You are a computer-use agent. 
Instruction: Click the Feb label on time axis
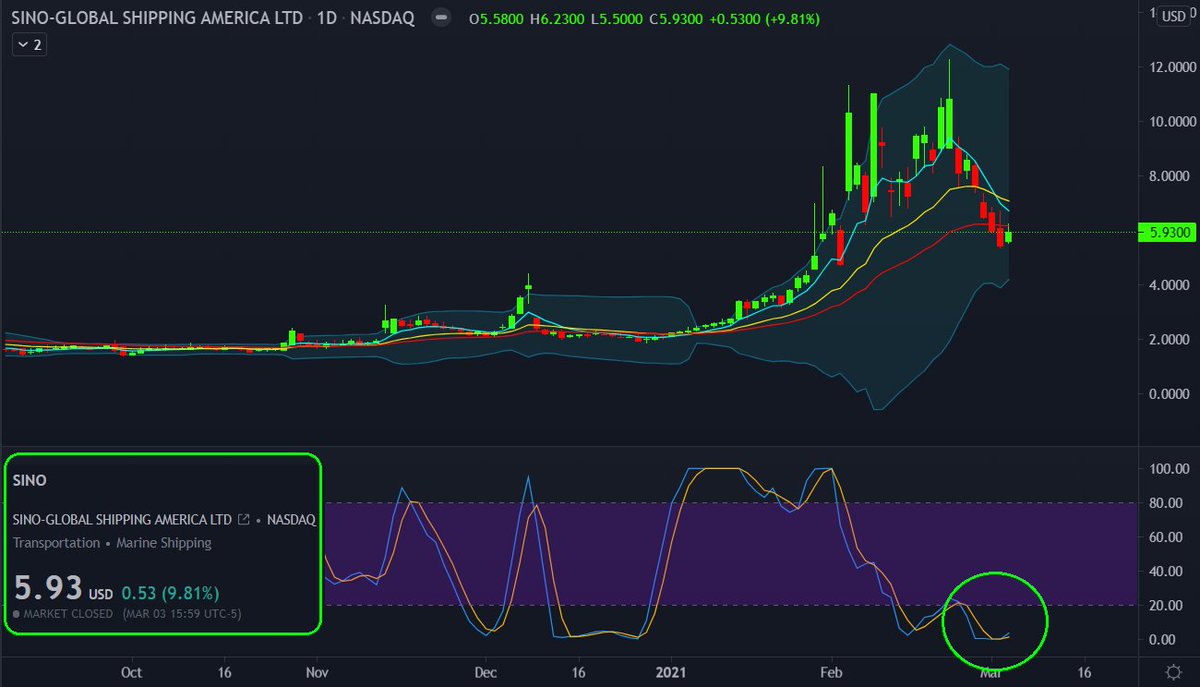(831, 672)
